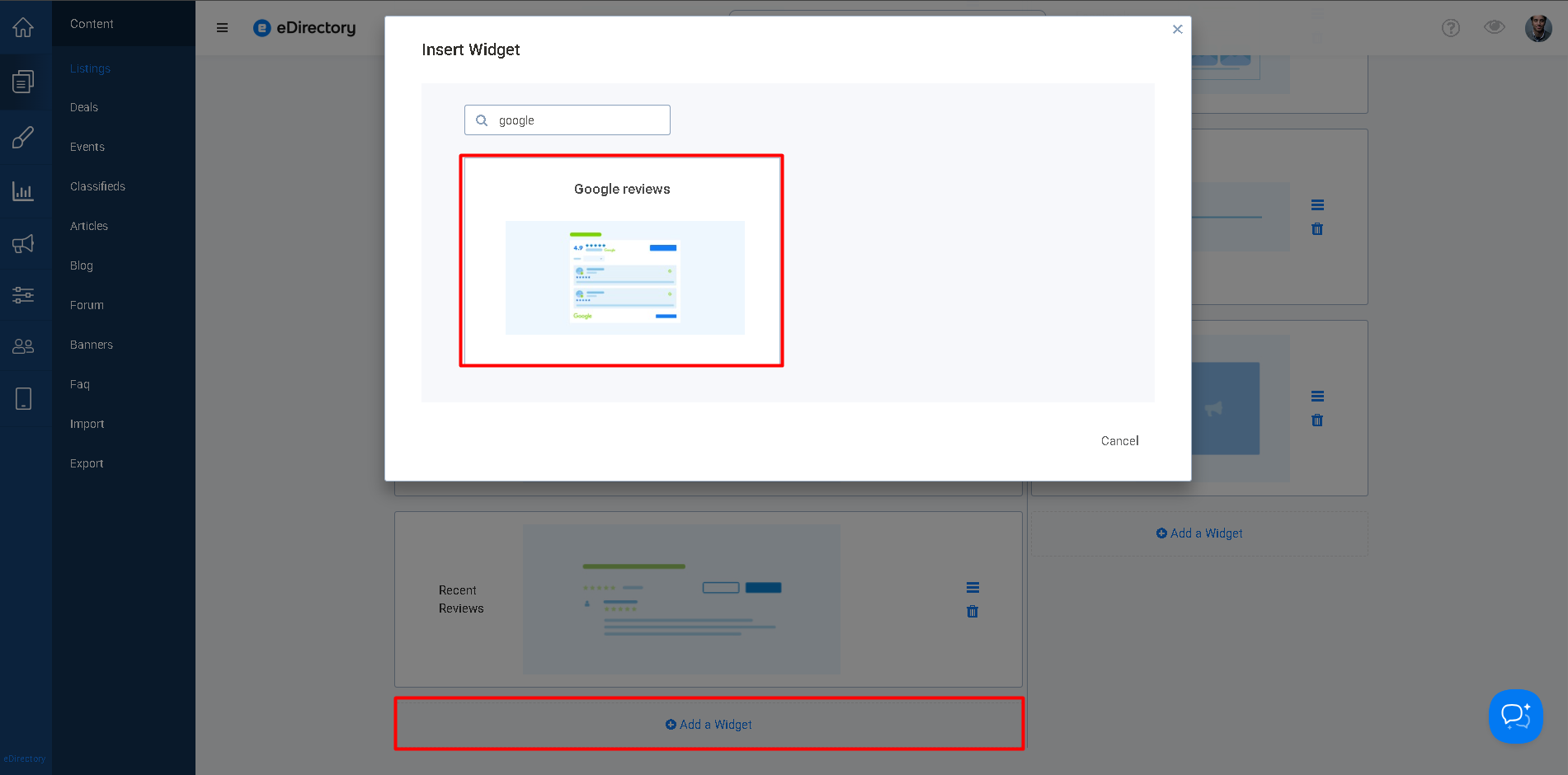
Task: Delete the Recent Reviews widget via trash icon
Action: 972,612
